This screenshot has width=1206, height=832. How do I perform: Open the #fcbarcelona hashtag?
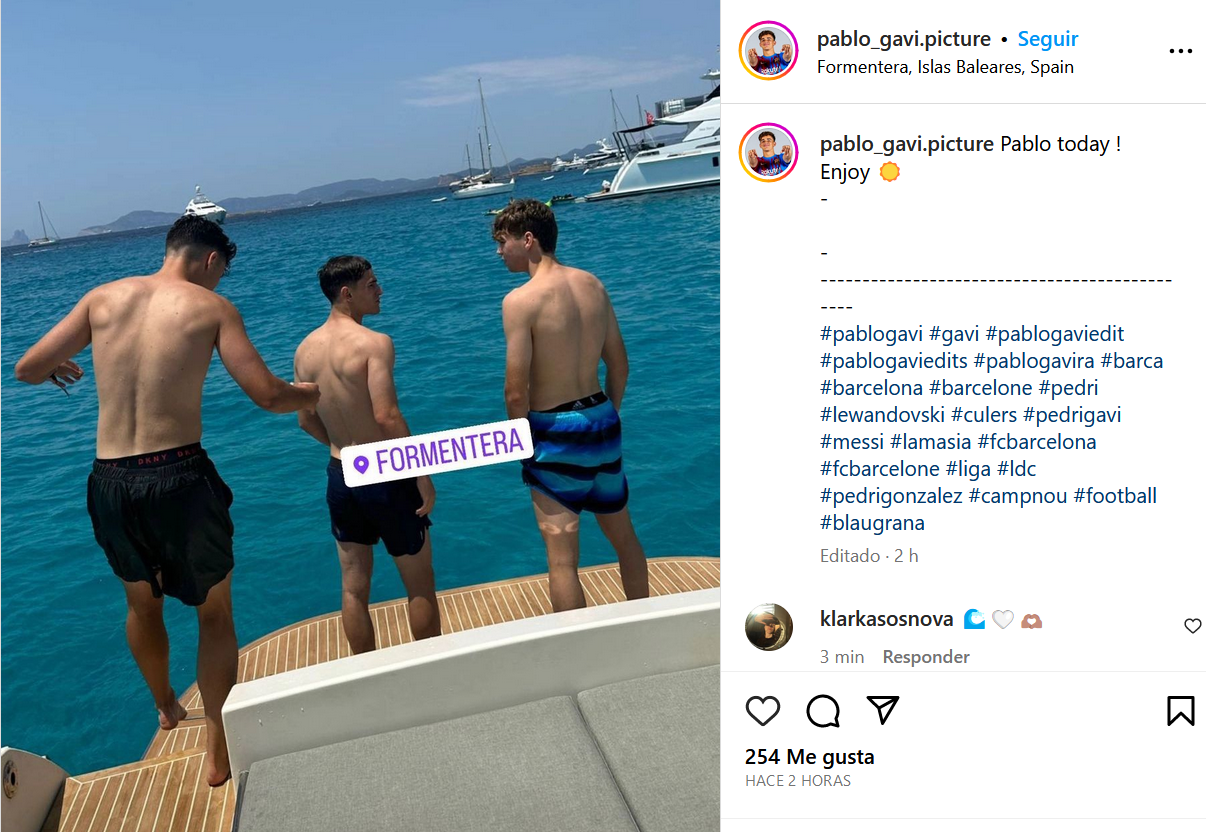coord(1036,442)
